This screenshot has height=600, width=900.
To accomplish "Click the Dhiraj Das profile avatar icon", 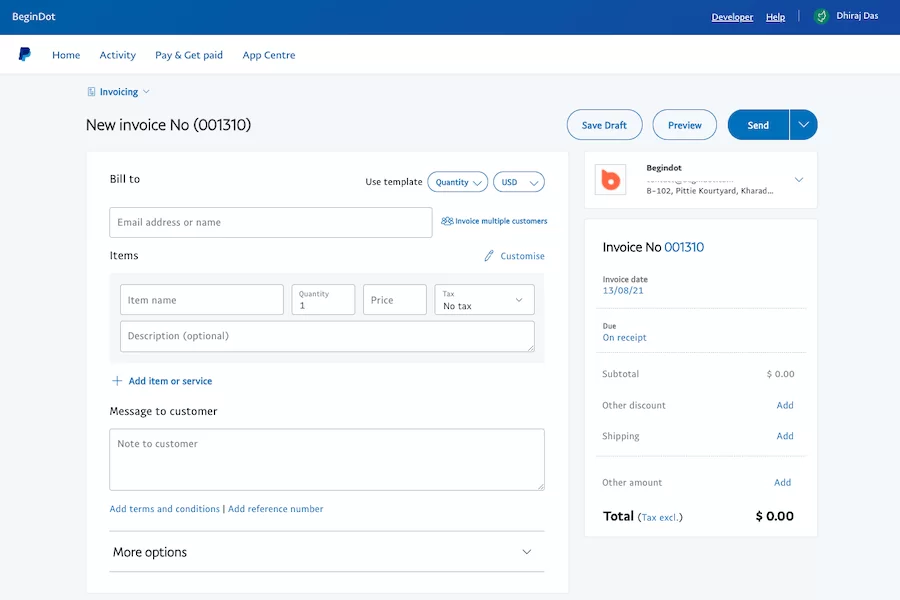I will (822, 16).
